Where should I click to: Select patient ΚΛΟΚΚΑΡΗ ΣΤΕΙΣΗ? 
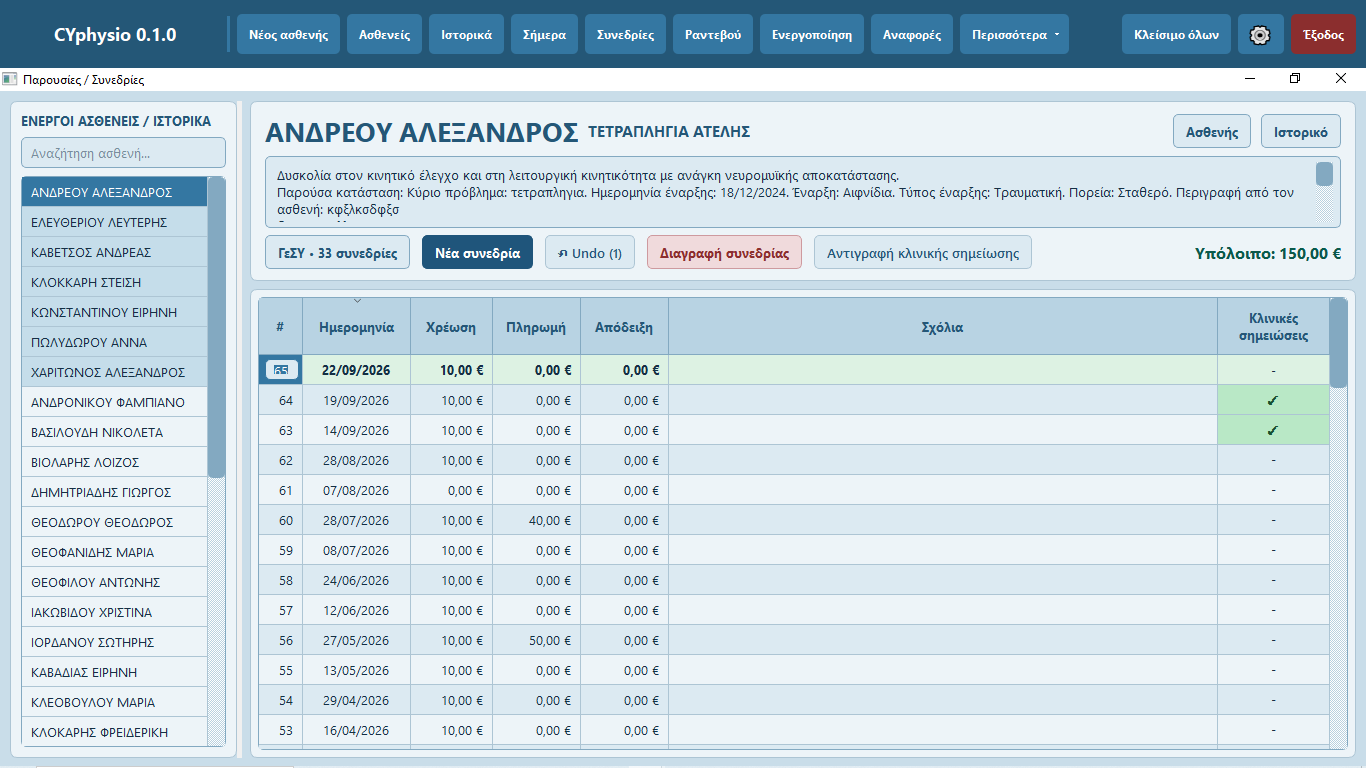tap(114, 282)
